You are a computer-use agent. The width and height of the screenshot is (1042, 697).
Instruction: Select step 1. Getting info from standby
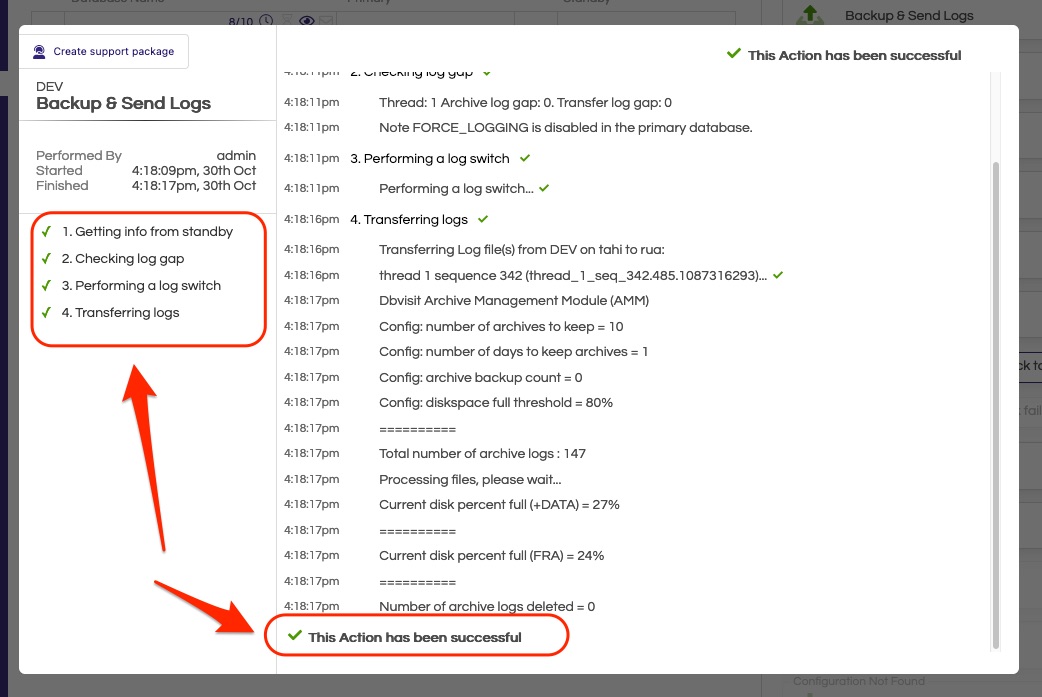click(x=147, y=231)
